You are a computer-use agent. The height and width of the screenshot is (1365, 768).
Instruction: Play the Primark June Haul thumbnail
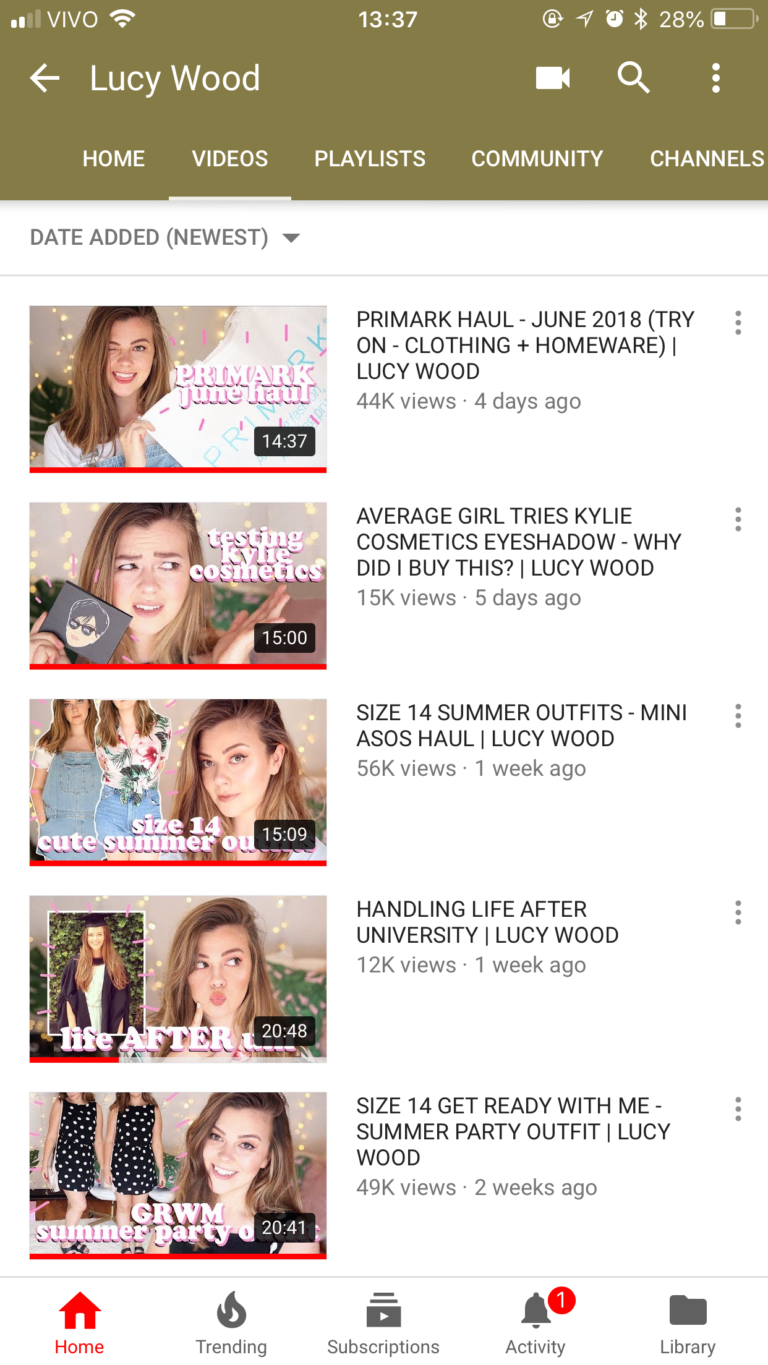pyautogui.click(x=178, y=388)
